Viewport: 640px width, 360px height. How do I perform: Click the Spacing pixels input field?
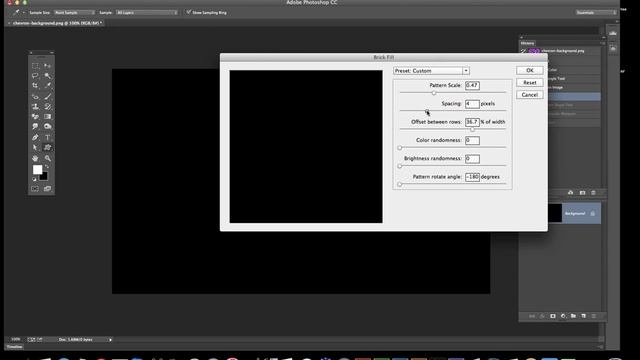(x=472, y=104)
